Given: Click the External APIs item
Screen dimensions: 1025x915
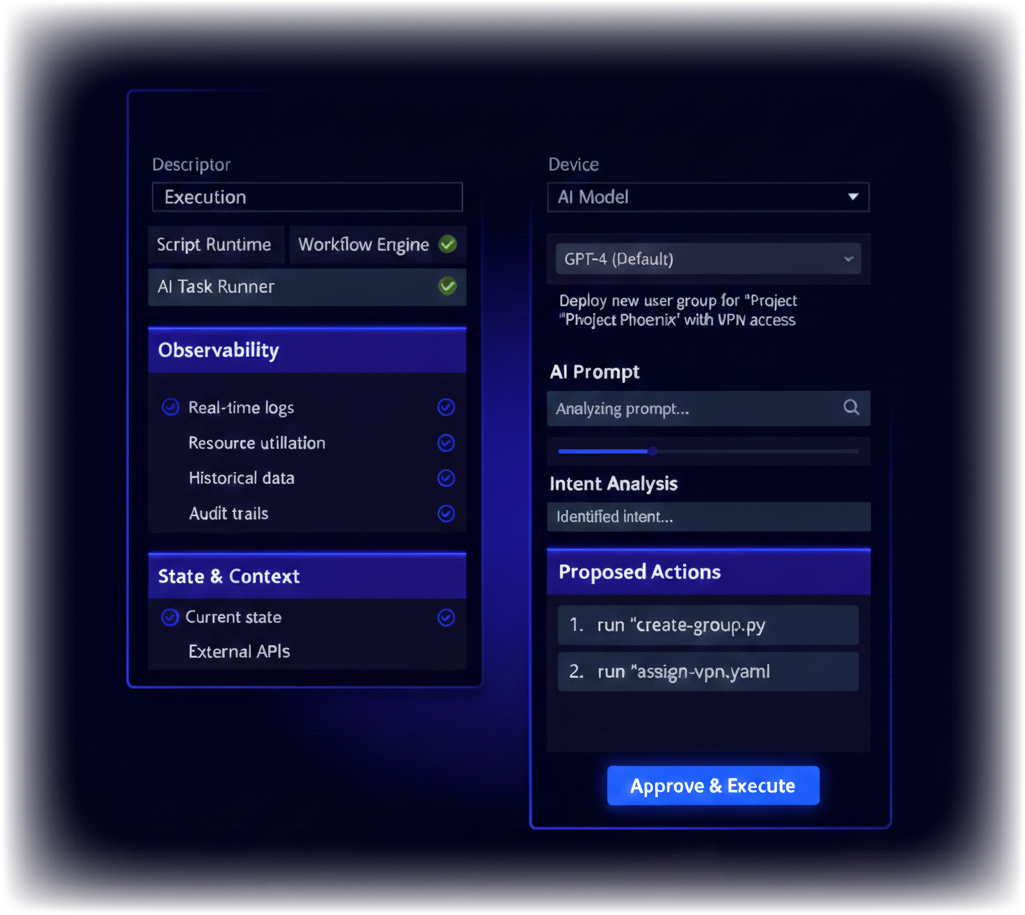Looking at the screenshot, I should [x=239, y=652].
